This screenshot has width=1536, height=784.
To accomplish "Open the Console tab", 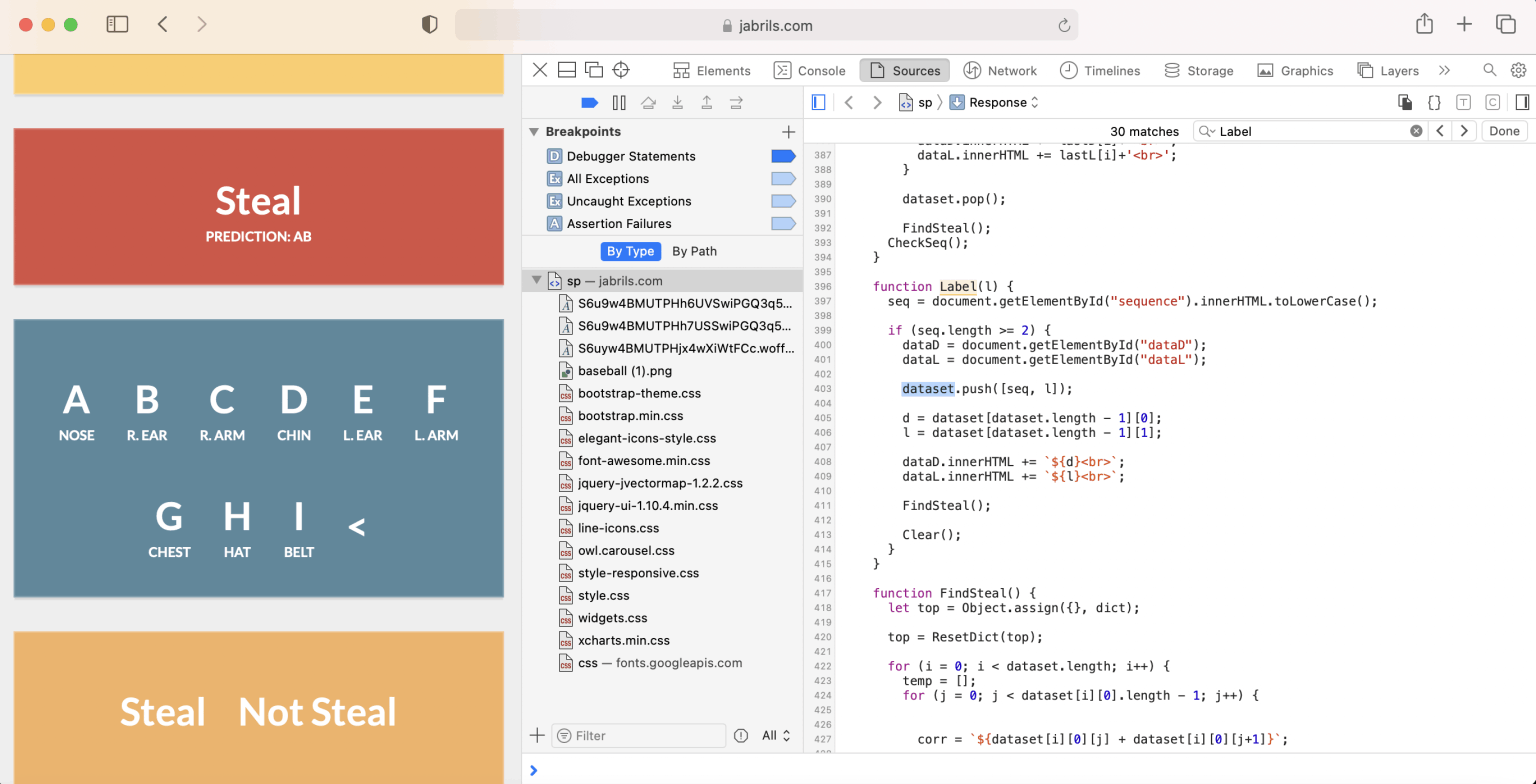I will pos(810,70).
